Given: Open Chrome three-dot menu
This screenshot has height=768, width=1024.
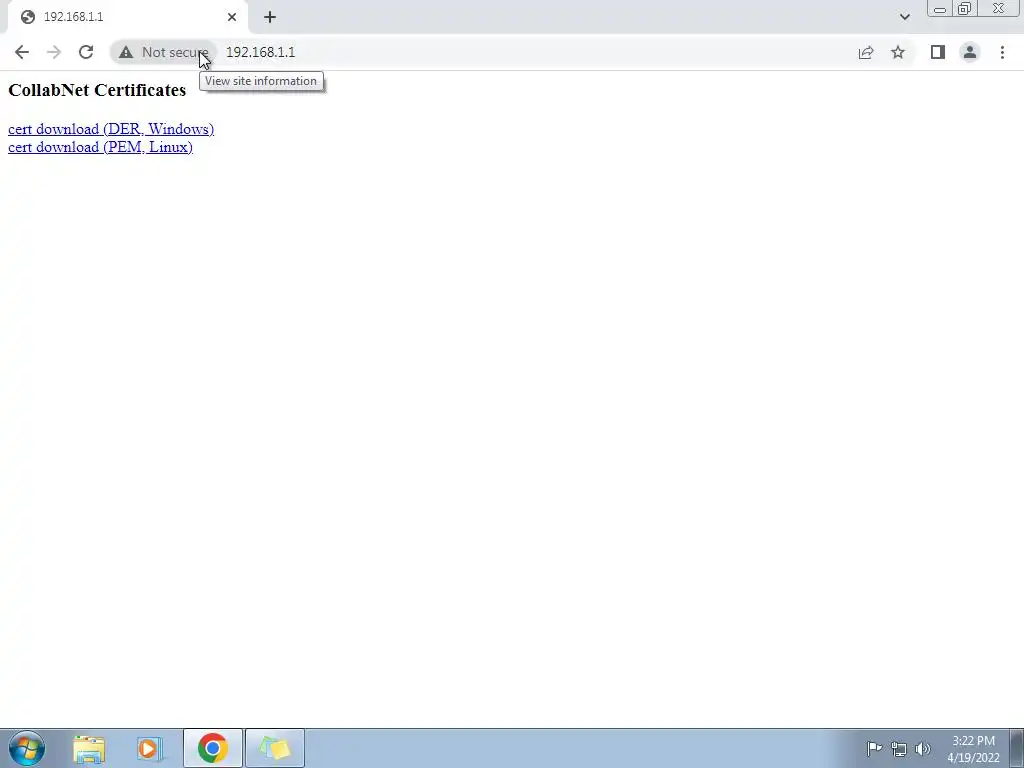Looking at the screenshot, I should pos(1002,52).
